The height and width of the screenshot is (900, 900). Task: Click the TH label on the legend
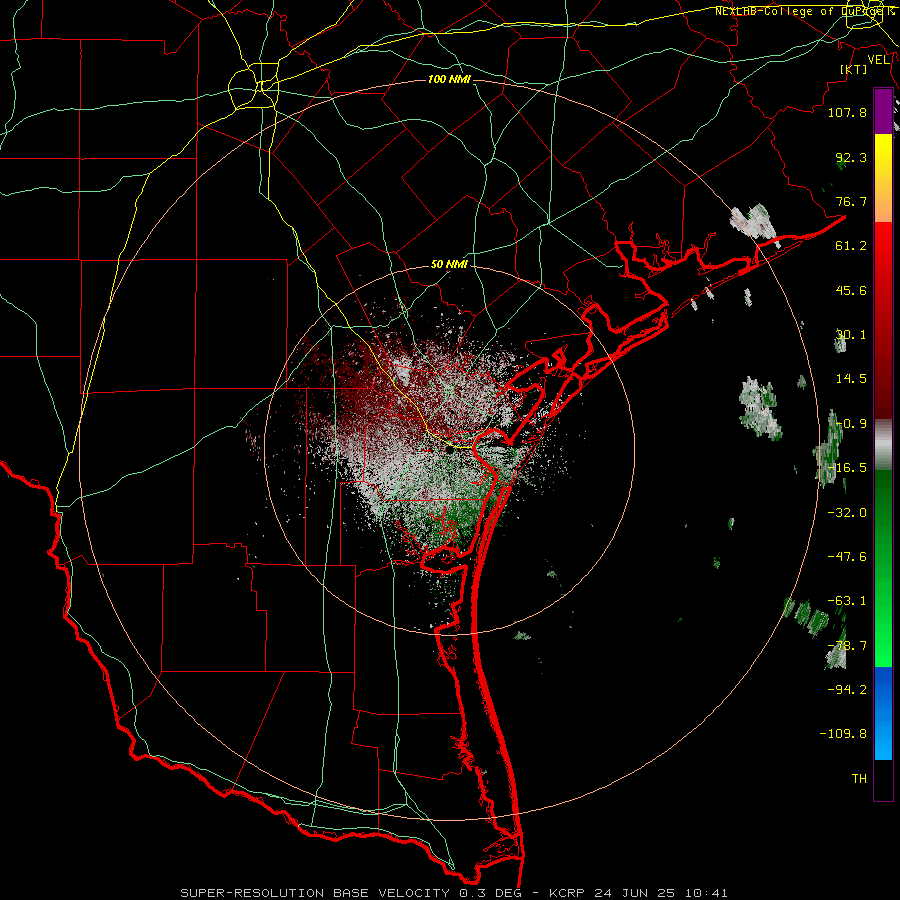click(859, 778)
